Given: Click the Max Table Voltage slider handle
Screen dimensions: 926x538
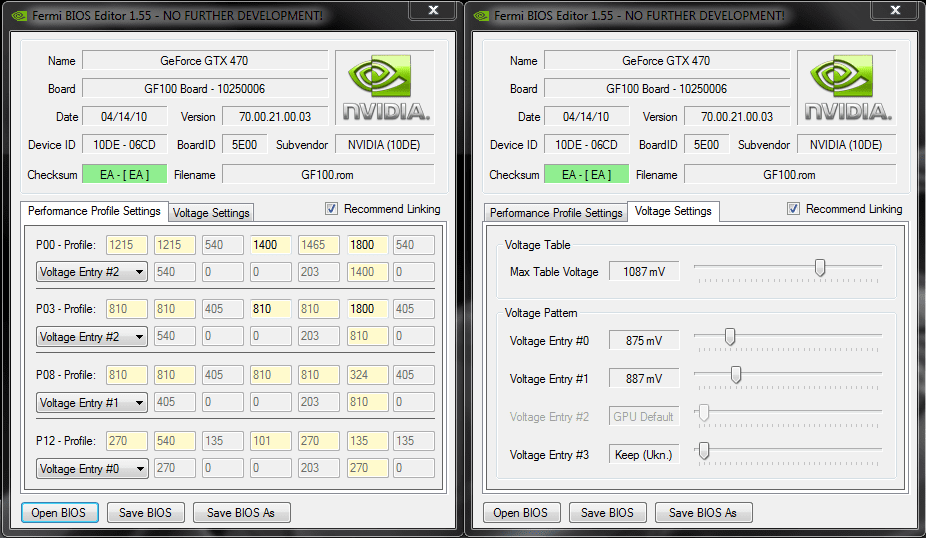Looking at the screenshot, I should point(820,268).
